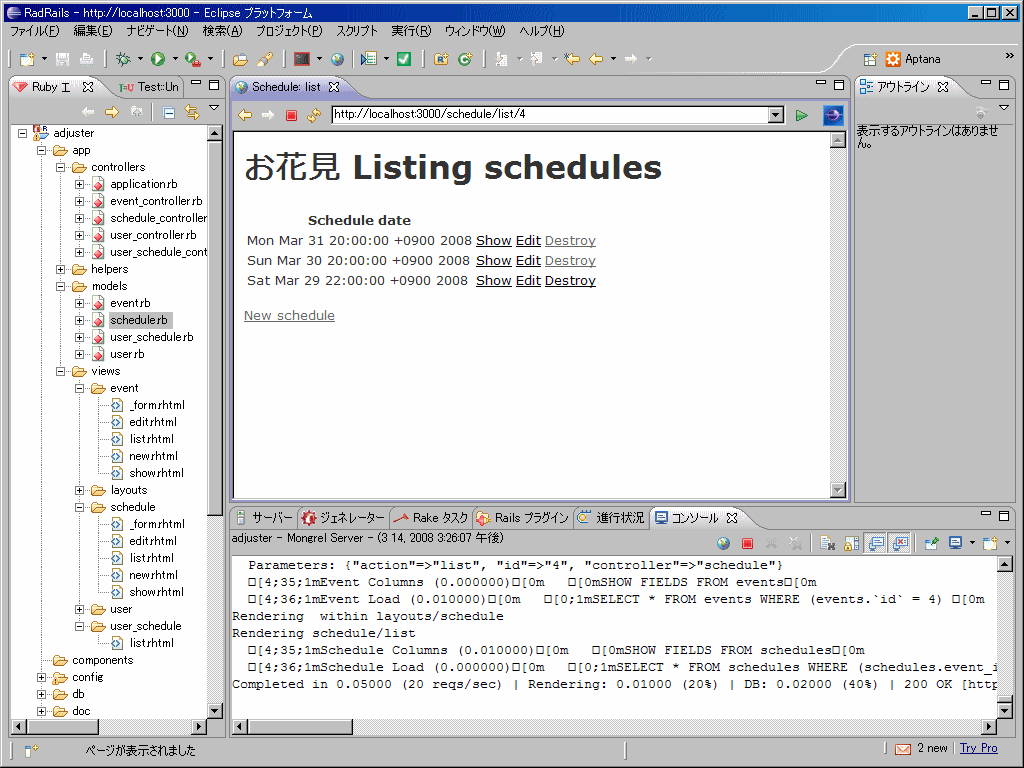Click Edit for the Mar 31 schedule
Screen dimensions: 1024x768
(x=528, y=240)
